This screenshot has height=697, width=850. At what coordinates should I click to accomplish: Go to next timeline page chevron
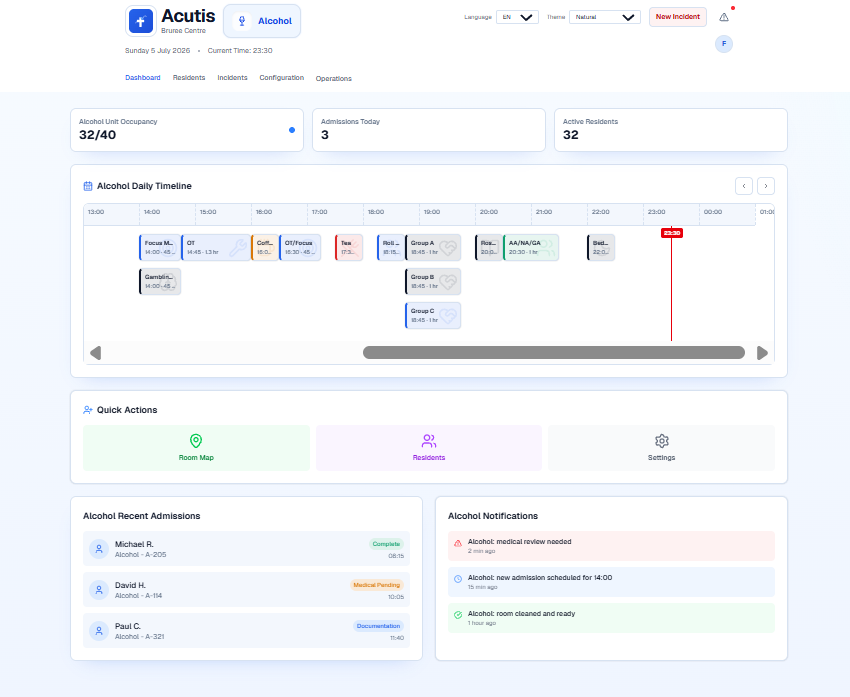[x=765, y=186]
